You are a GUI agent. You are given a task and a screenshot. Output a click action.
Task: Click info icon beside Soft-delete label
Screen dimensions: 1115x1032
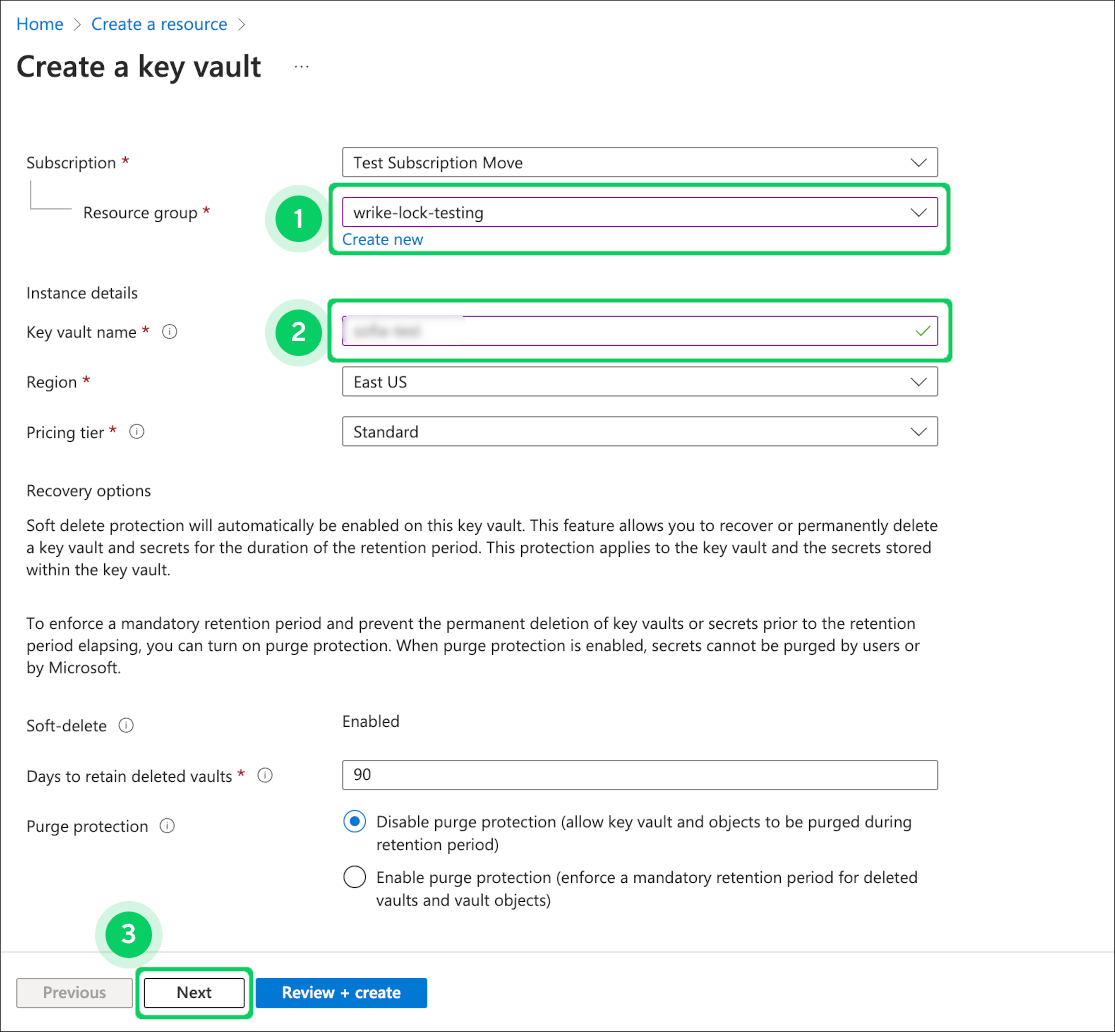[127, 726]
